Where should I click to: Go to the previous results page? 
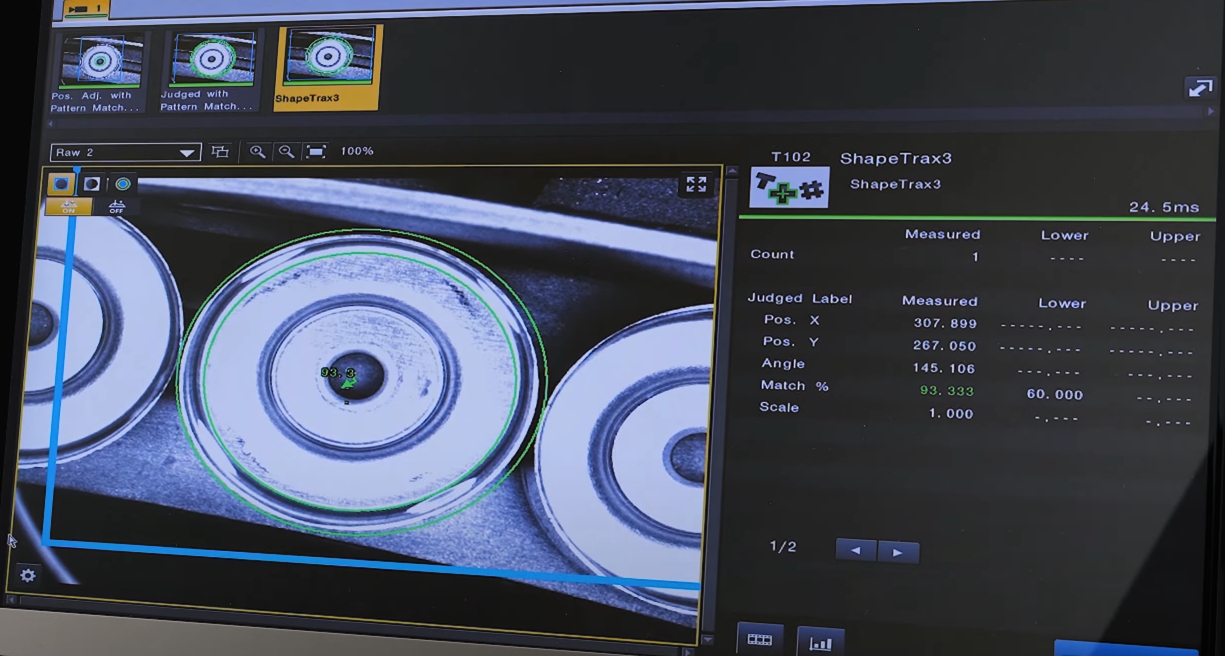click(856, 550)
